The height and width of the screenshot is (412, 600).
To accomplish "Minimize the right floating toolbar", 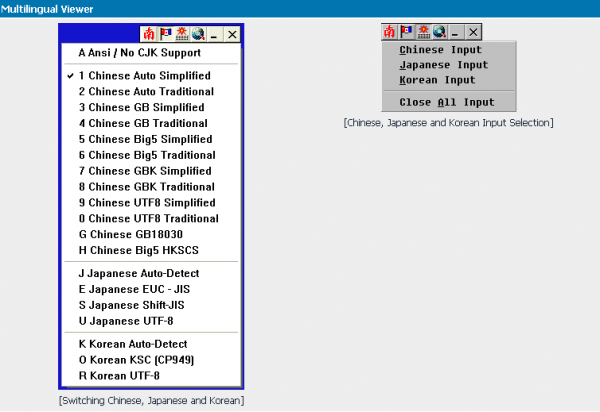I will pyautogui.click(x=456, y=32).
